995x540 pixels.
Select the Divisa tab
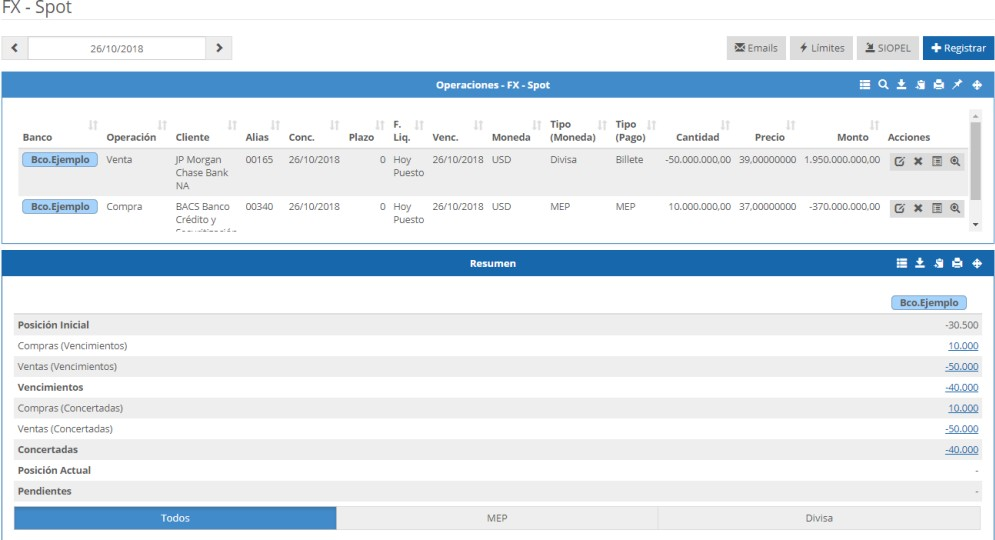coord(819,518)
